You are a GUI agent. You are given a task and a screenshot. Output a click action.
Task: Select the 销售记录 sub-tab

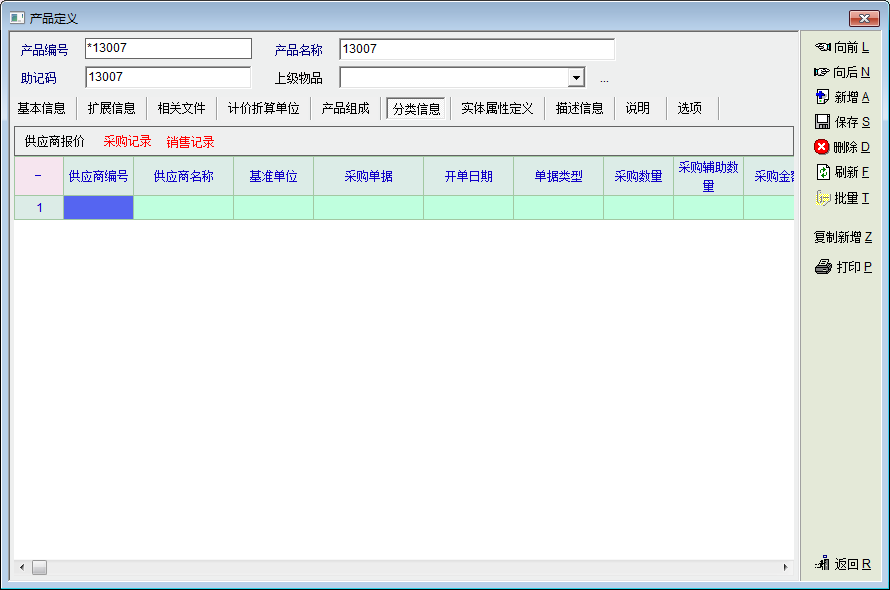(x=190, y=142)
